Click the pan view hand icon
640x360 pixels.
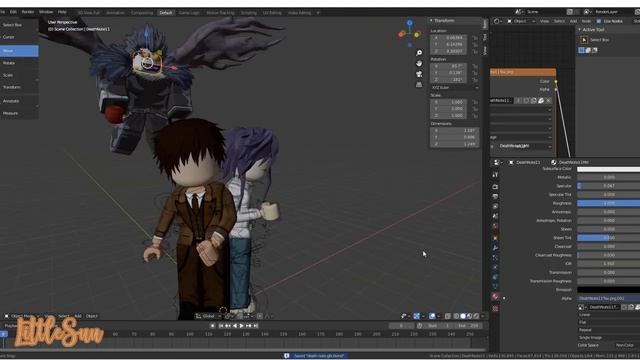click(x=419, y=63)
